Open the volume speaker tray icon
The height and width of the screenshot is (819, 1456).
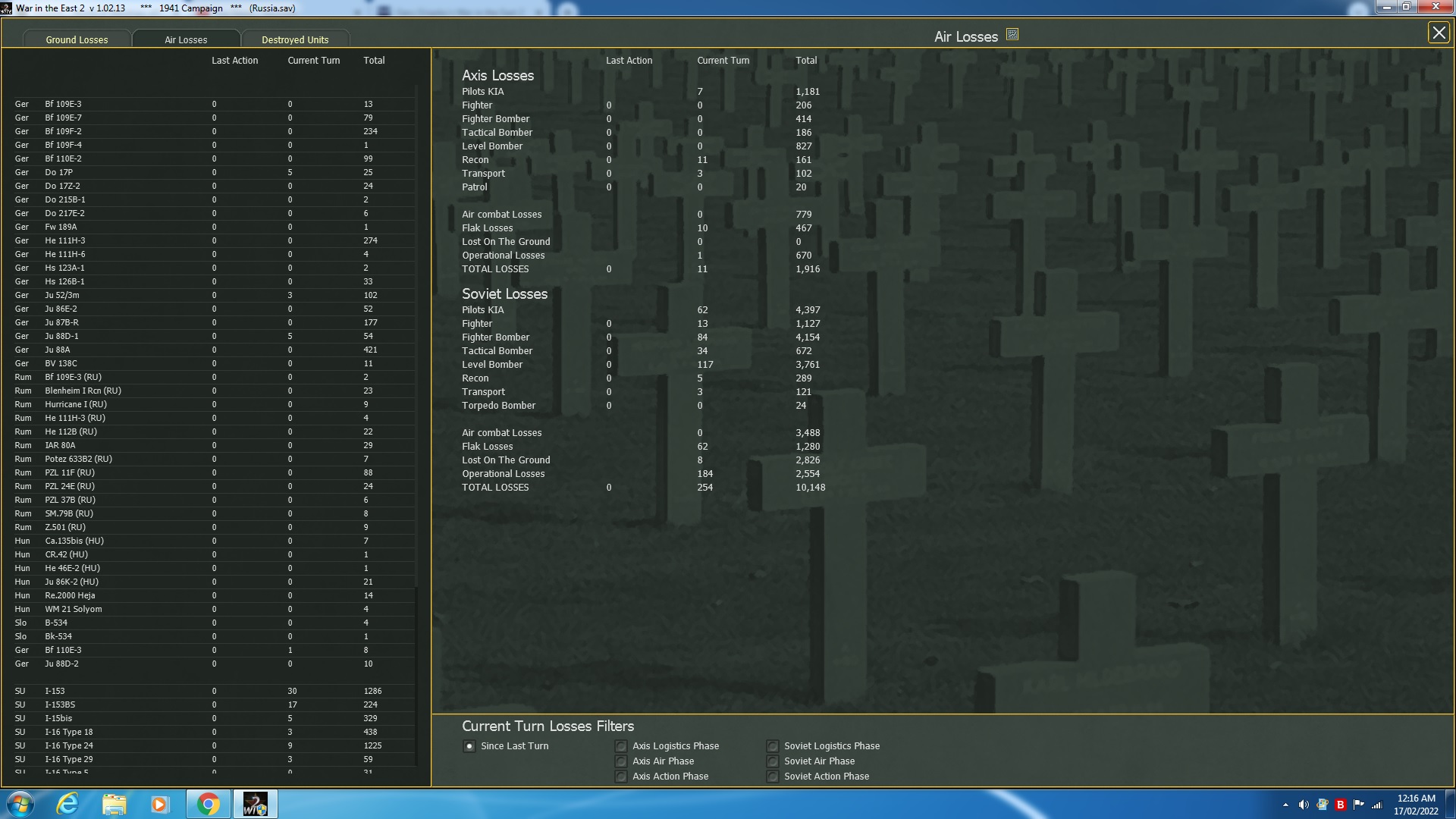(x=1303, y=805)
